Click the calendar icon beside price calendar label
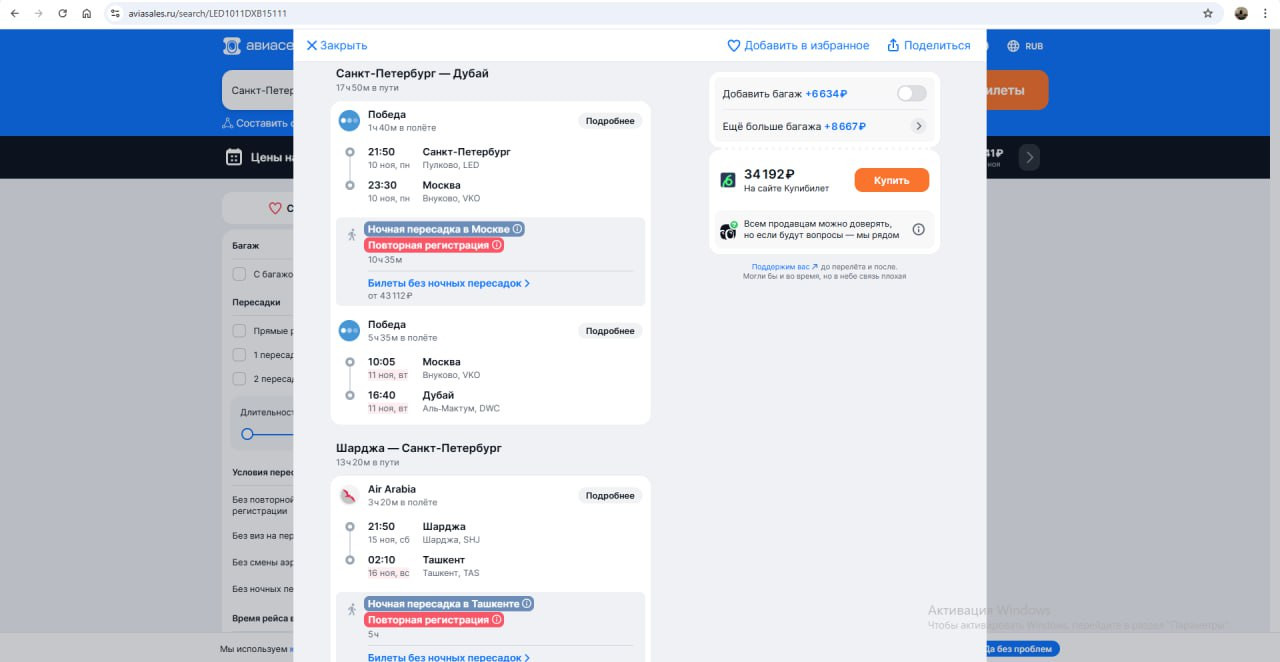The width and height of the screenshot is (1280, 662). [234, 157]
